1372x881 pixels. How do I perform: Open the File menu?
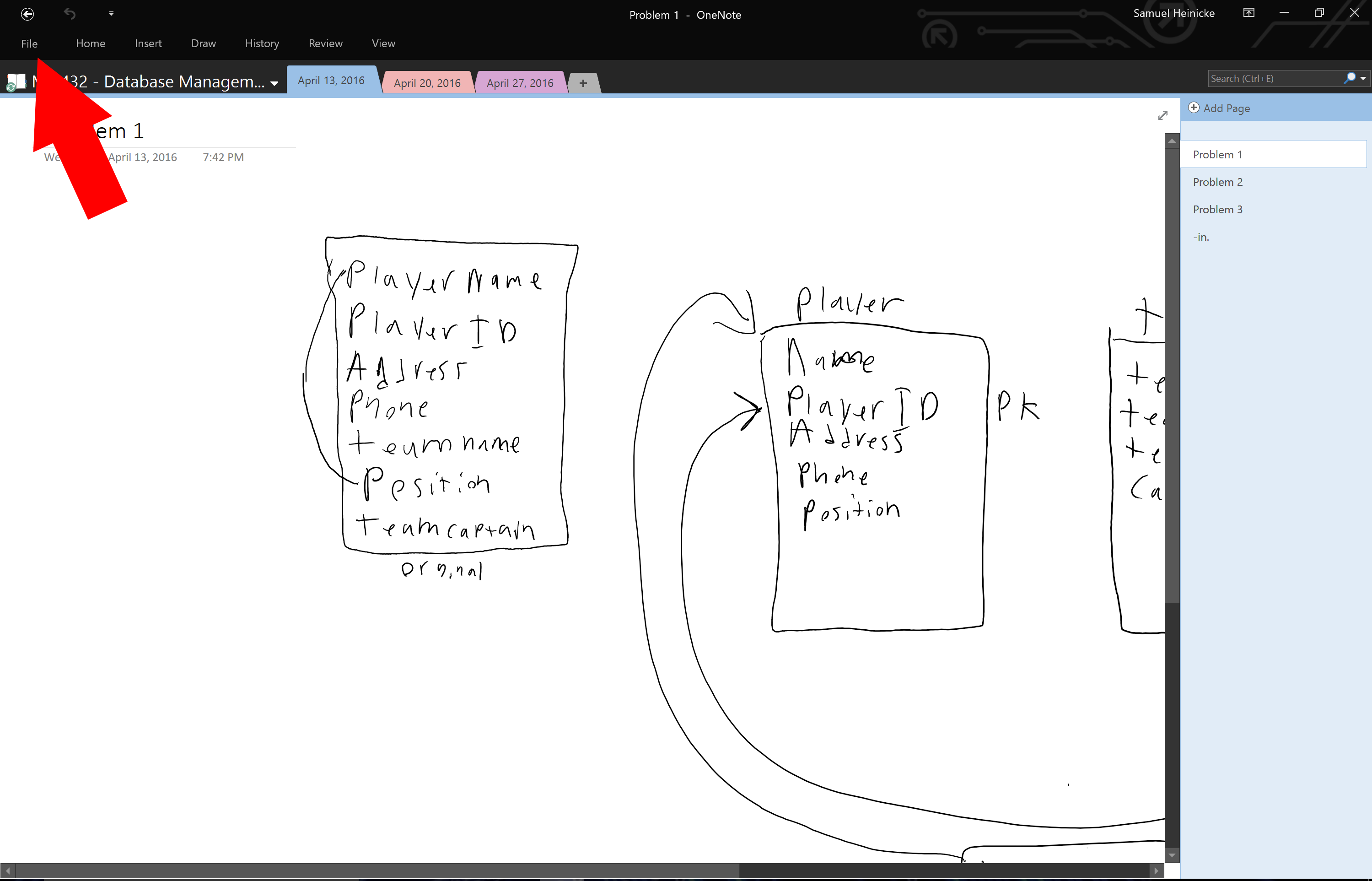tap(29, 43)
